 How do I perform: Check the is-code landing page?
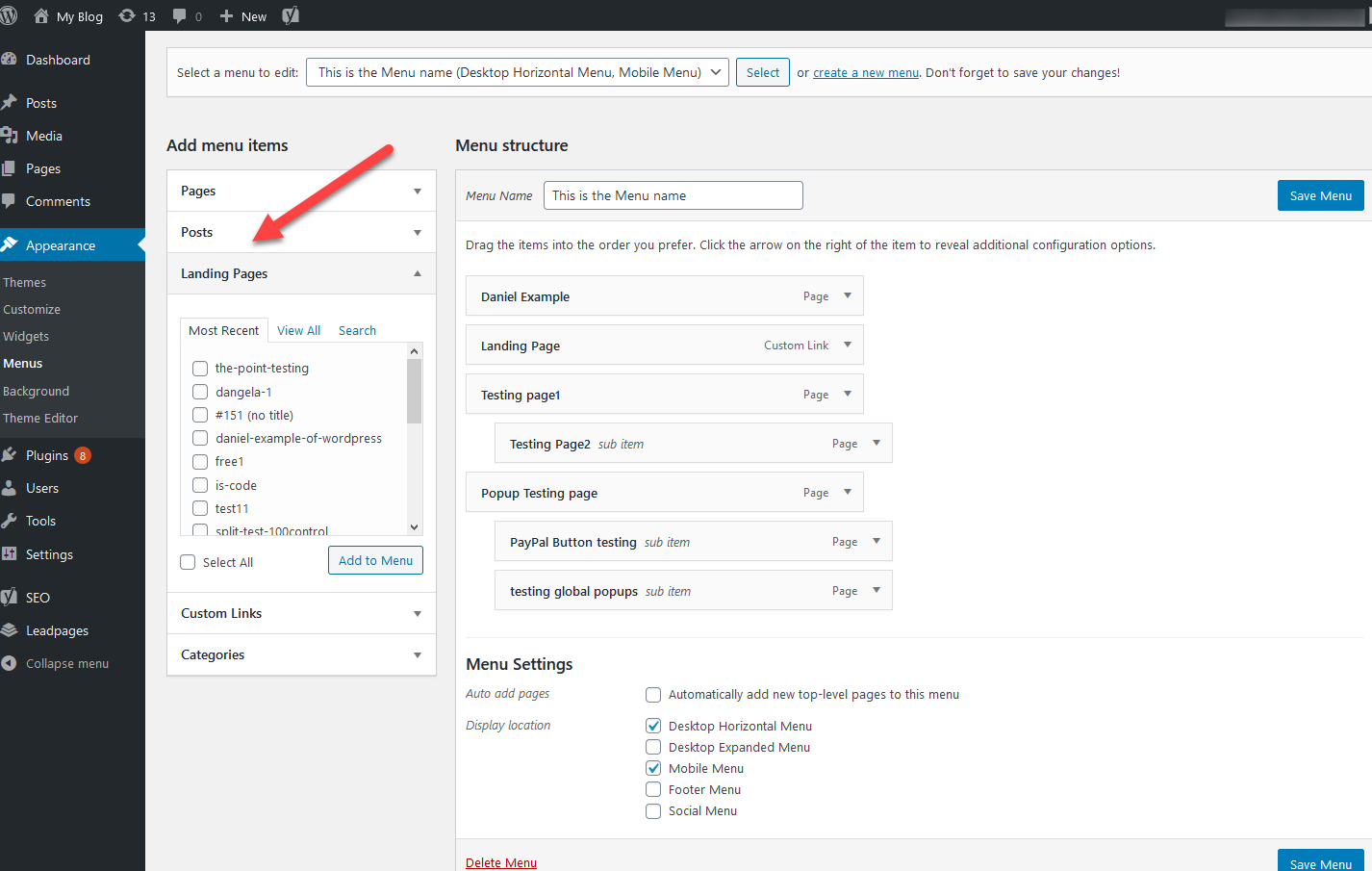coord(200,485)
